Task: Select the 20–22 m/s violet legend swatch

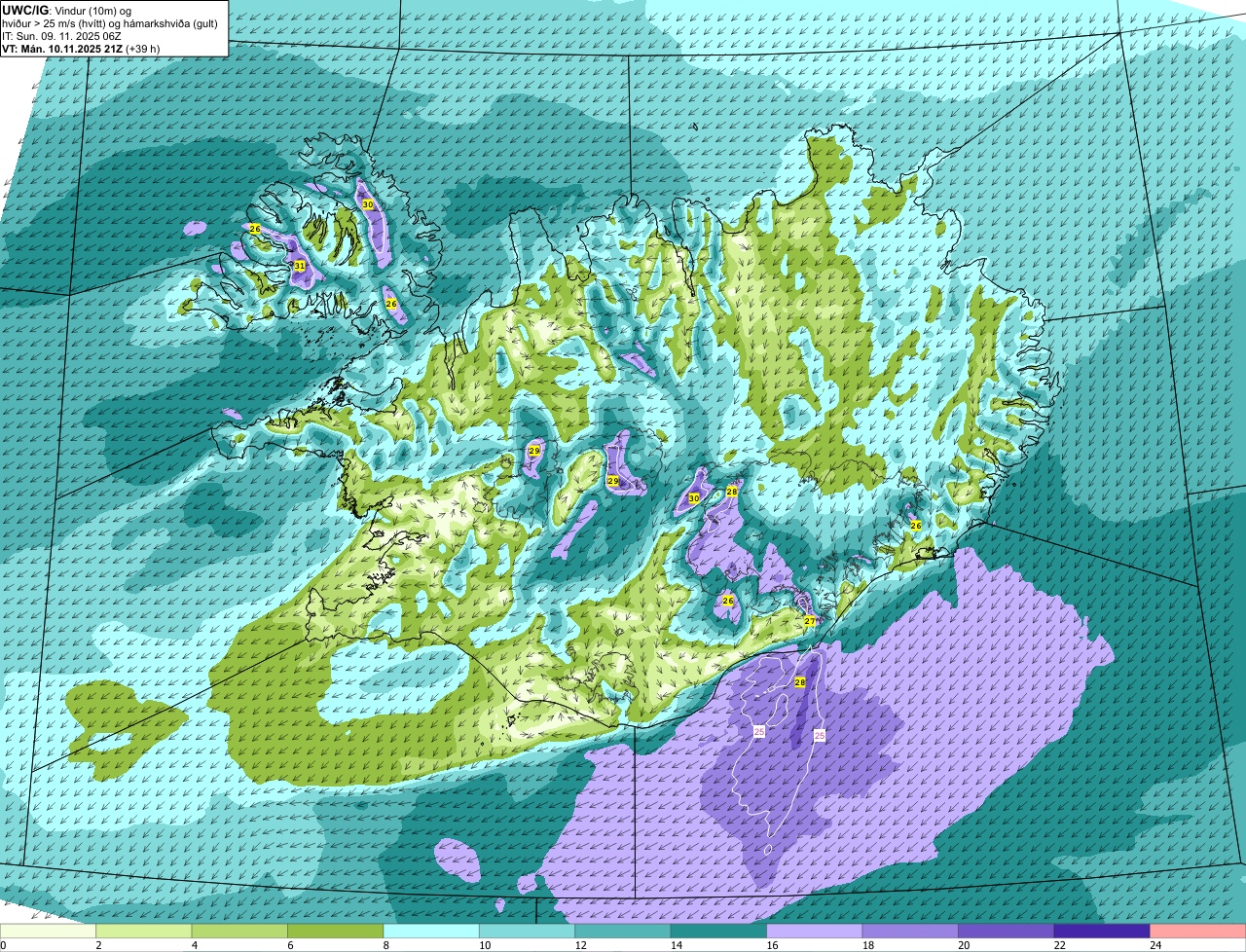Action: [x=1008, y=932]
